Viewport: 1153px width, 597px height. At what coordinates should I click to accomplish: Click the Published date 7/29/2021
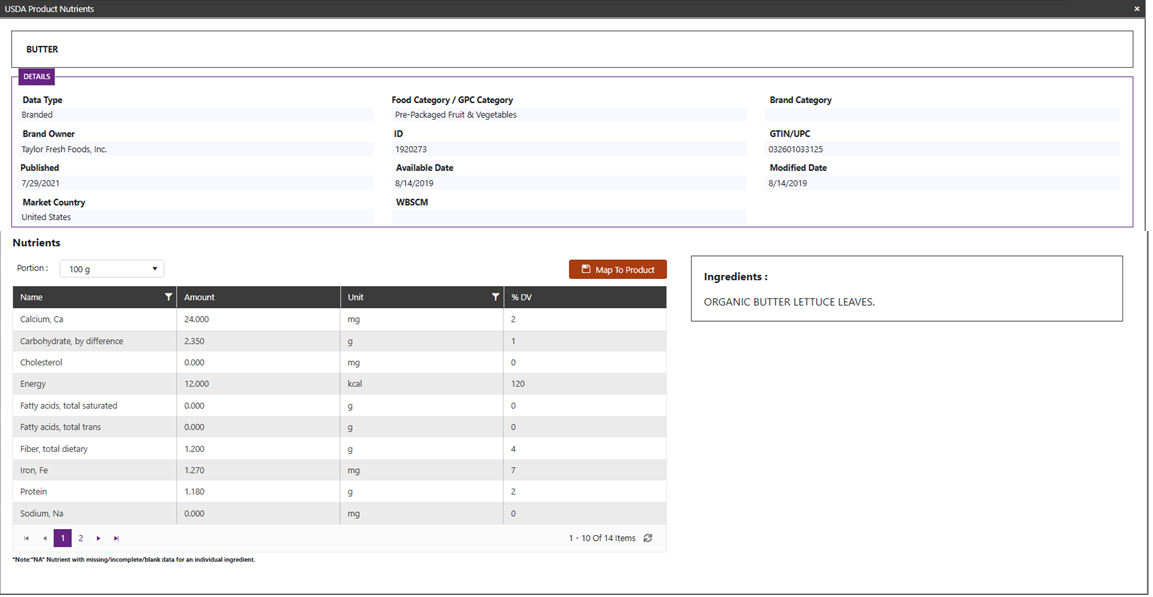[196, 183]
